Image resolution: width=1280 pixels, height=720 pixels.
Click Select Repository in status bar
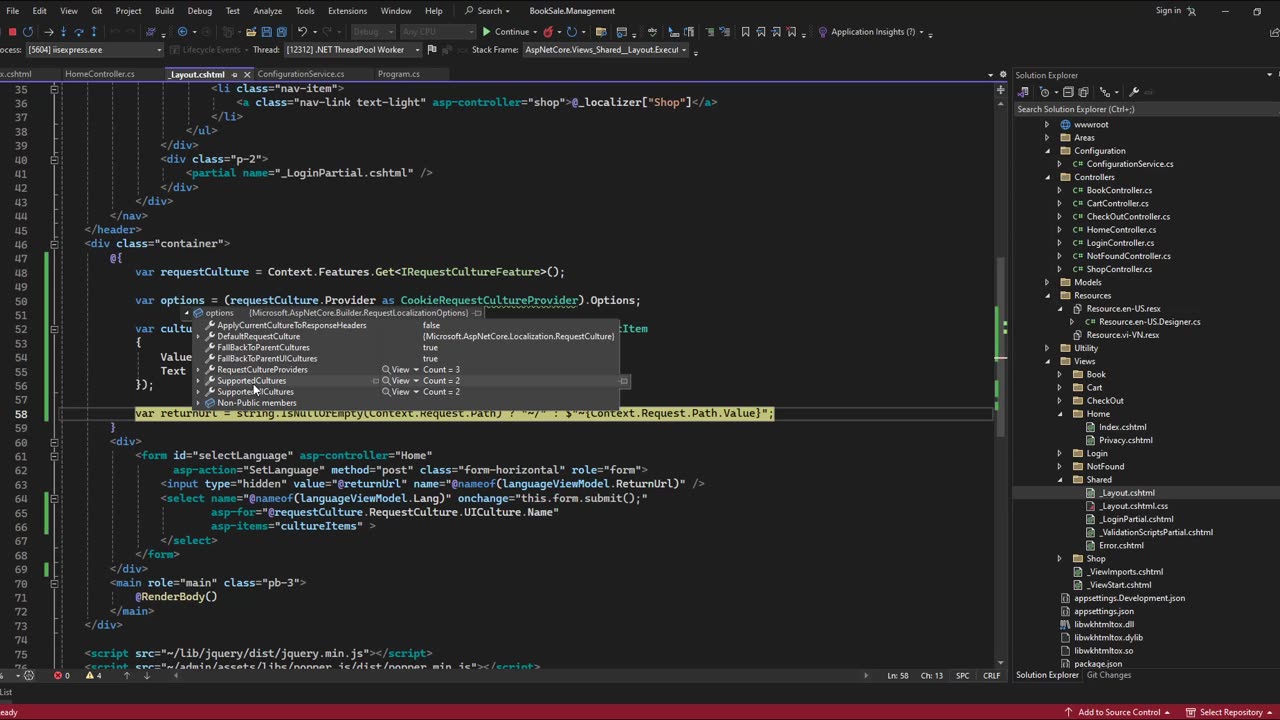click(1229, 712)
